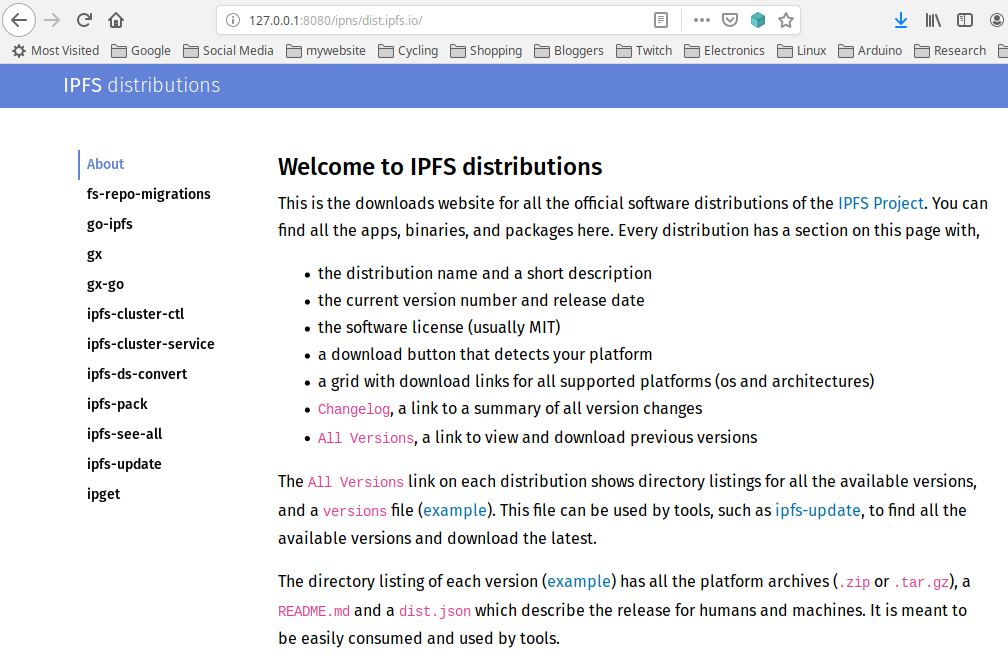This screenshot has height=664, width=1008.
Task: Show site information for 127.0.0.1
Action: 233,21
